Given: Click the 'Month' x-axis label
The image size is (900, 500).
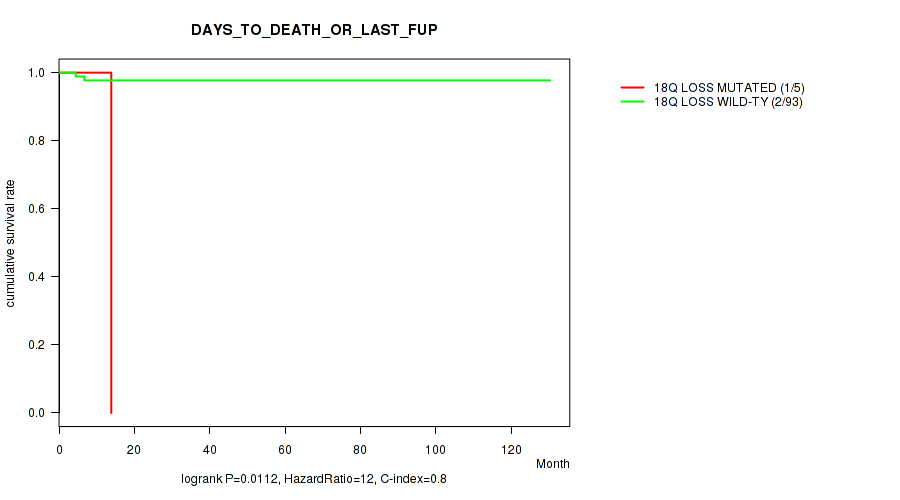Looking at the screenshot, I should point(552,464).
